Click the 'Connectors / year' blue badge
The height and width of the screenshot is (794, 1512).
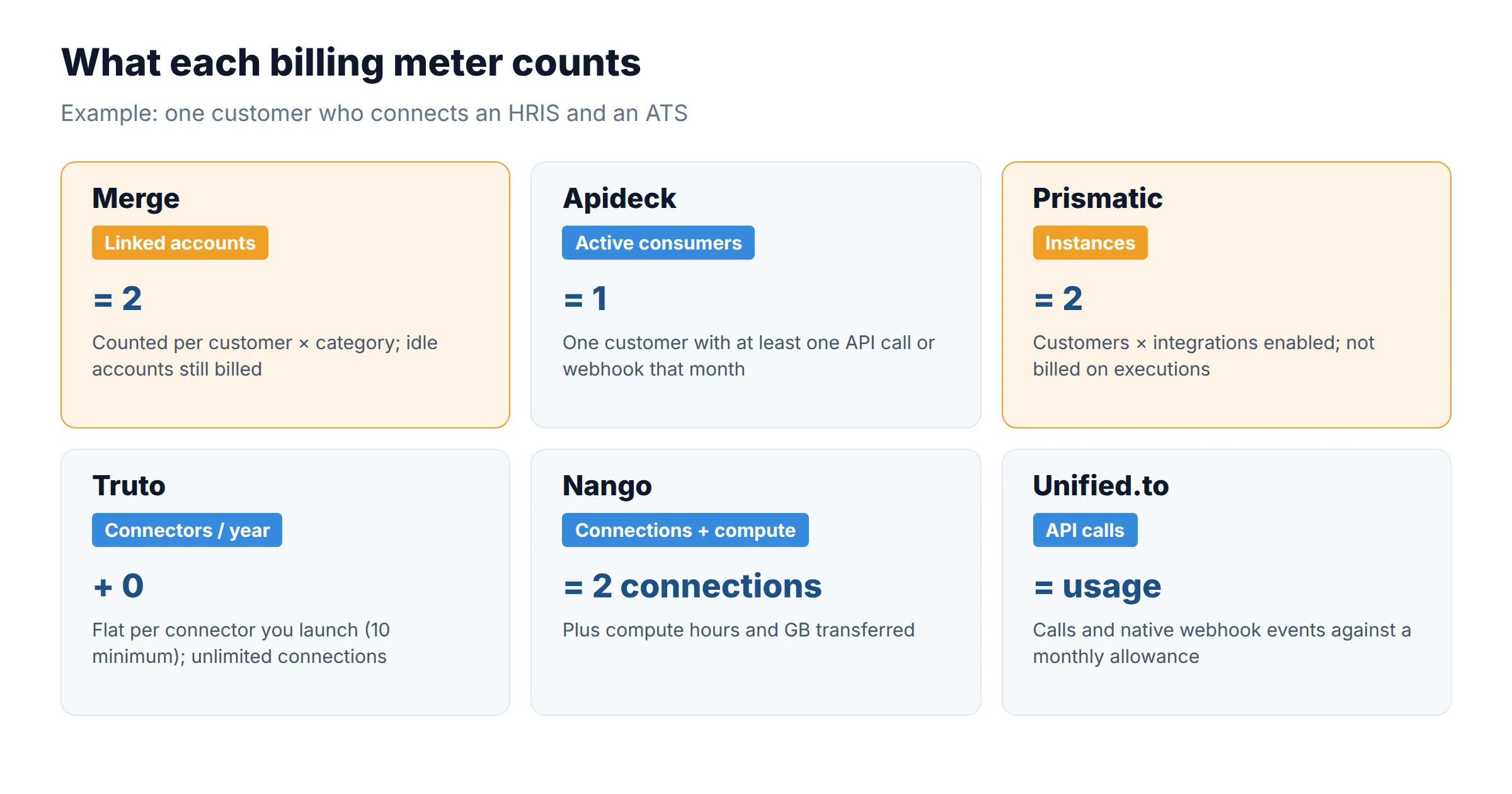click(x=187, y=530)
